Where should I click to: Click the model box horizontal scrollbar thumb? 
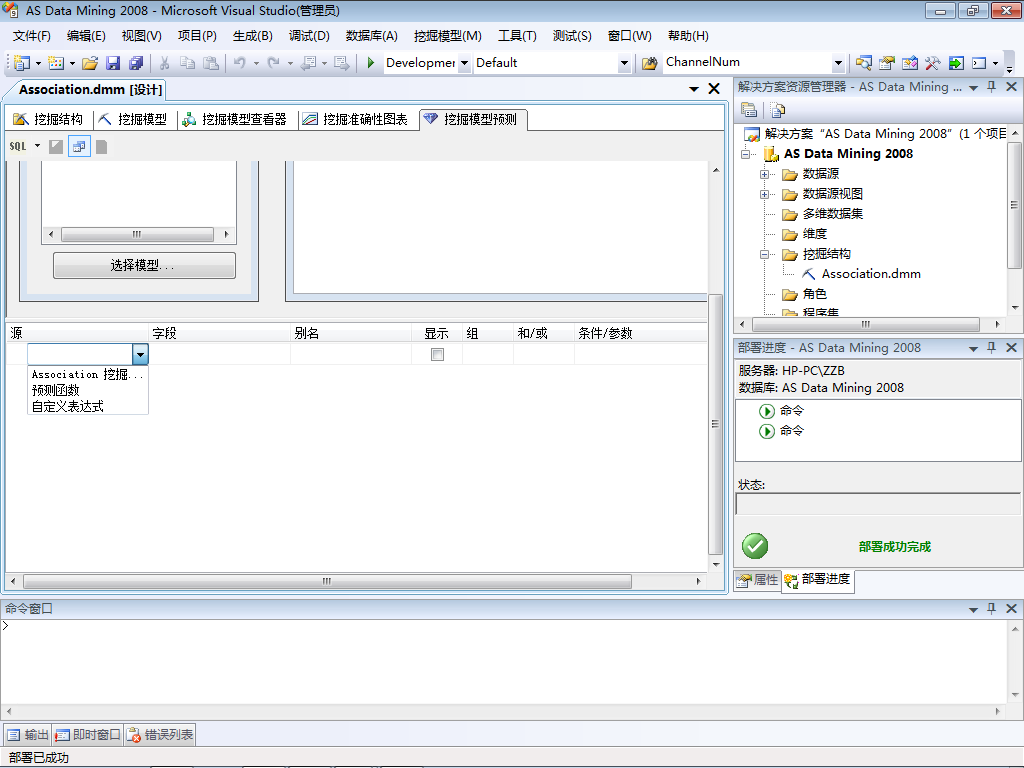[x=137, y=234]
